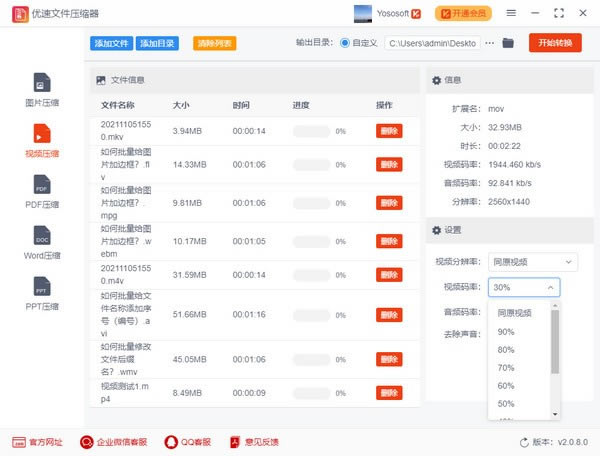Click the 文件信息 panel header icon
Screen dimensions: 600x456
pyautogui.click(x=101, y=80)
